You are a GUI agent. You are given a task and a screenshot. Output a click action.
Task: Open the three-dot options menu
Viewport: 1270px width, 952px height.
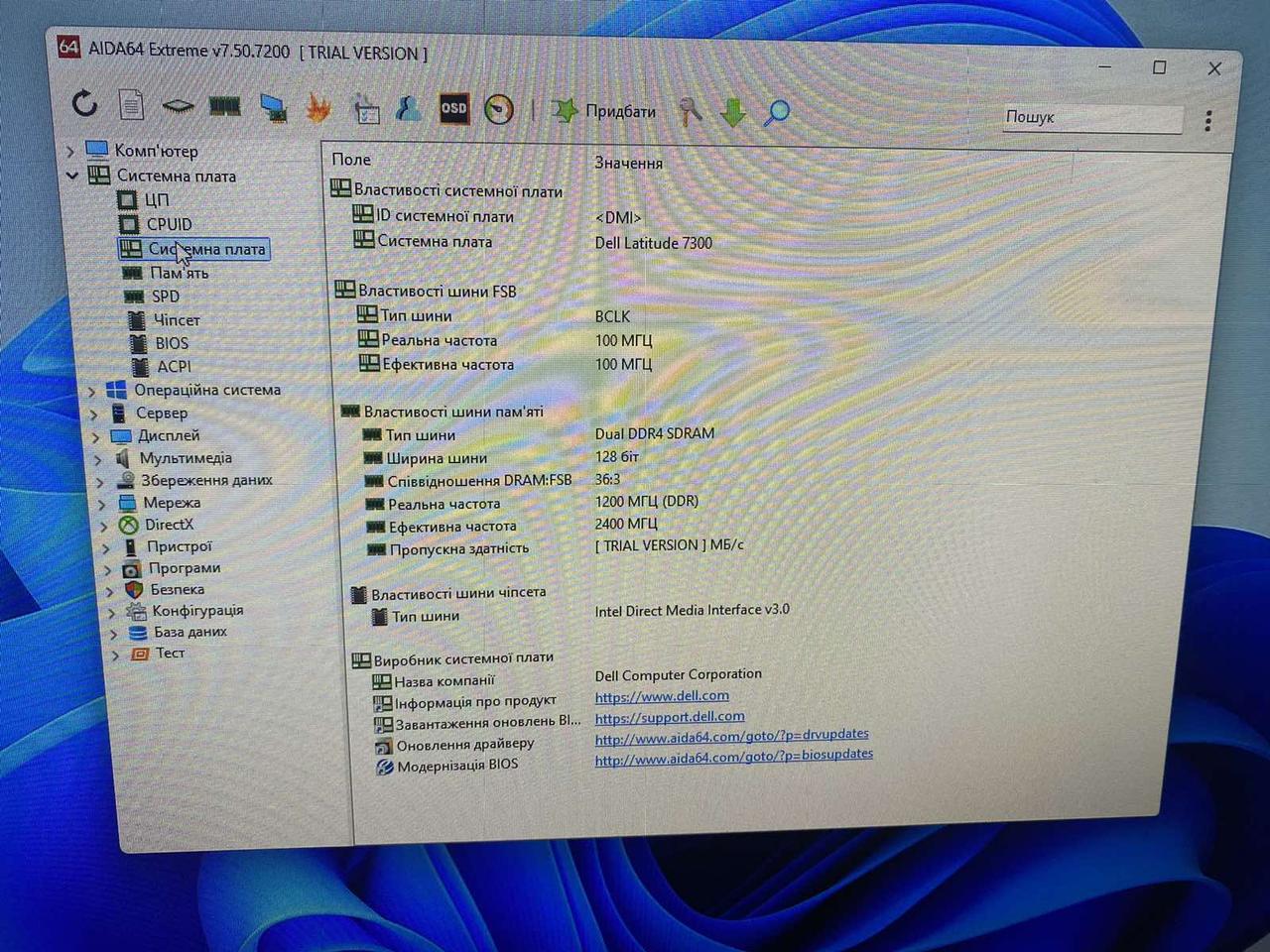[x=1208, y=121]
